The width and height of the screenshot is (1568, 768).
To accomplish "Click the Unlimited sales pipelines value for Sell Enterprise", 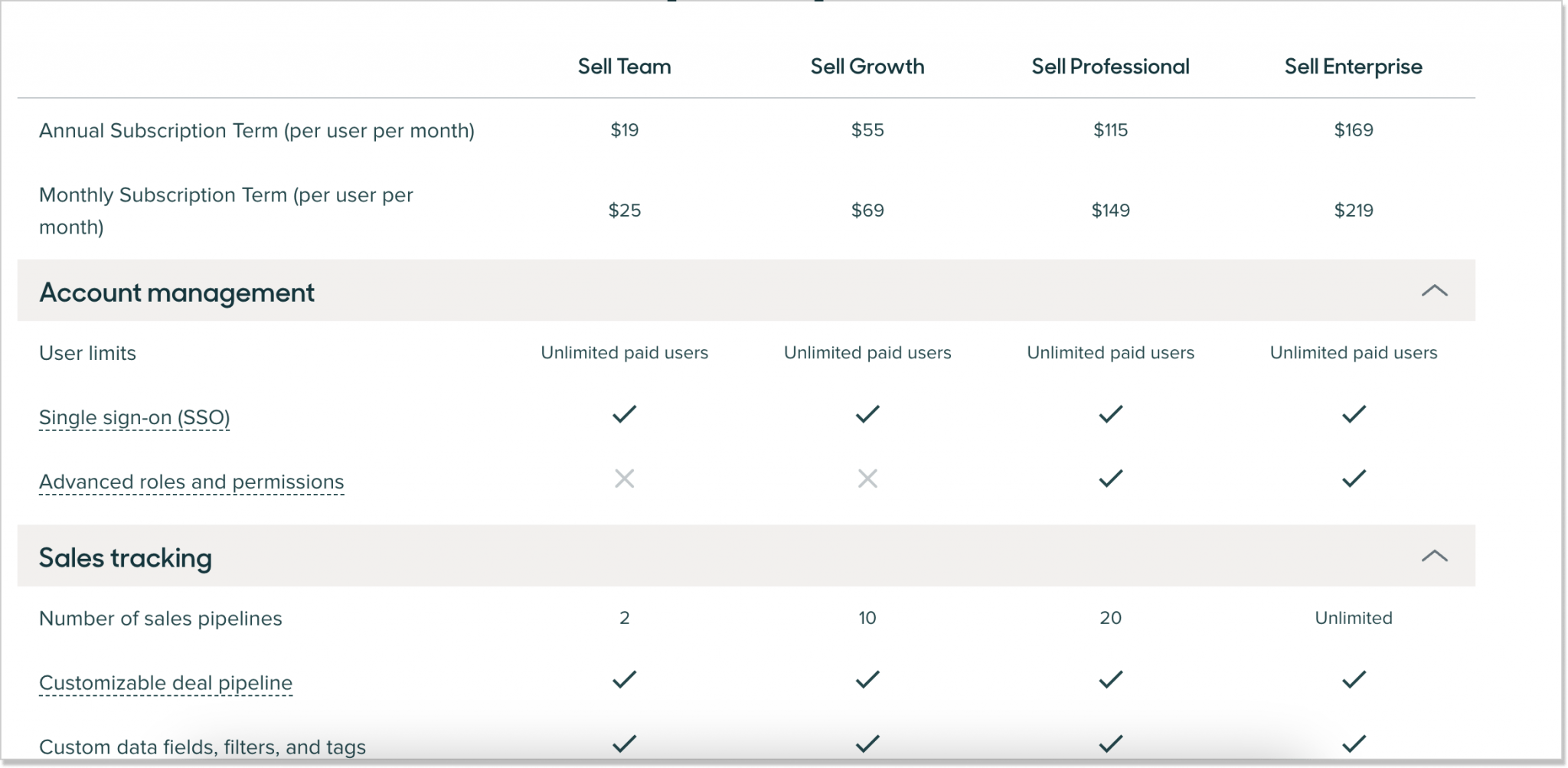I will pyautogui.click(x=1354, y=617).
